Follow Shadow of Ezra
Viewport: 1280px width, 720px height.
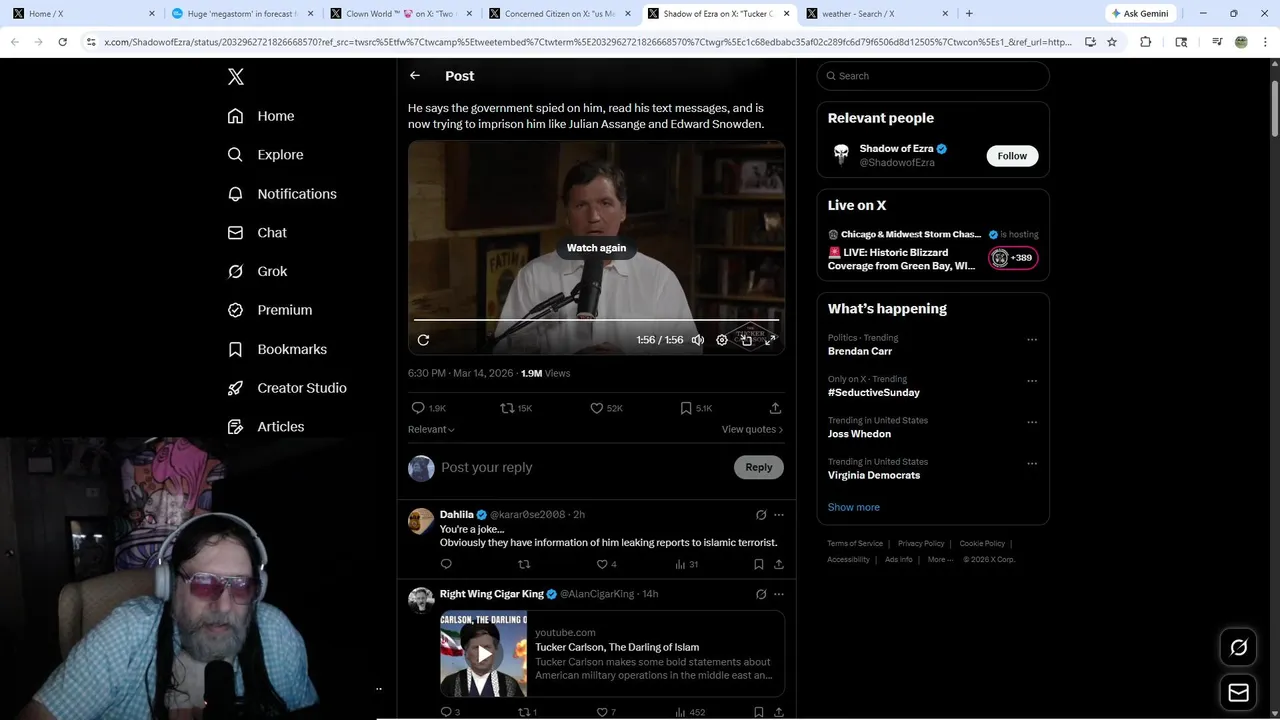point(1012,156)
